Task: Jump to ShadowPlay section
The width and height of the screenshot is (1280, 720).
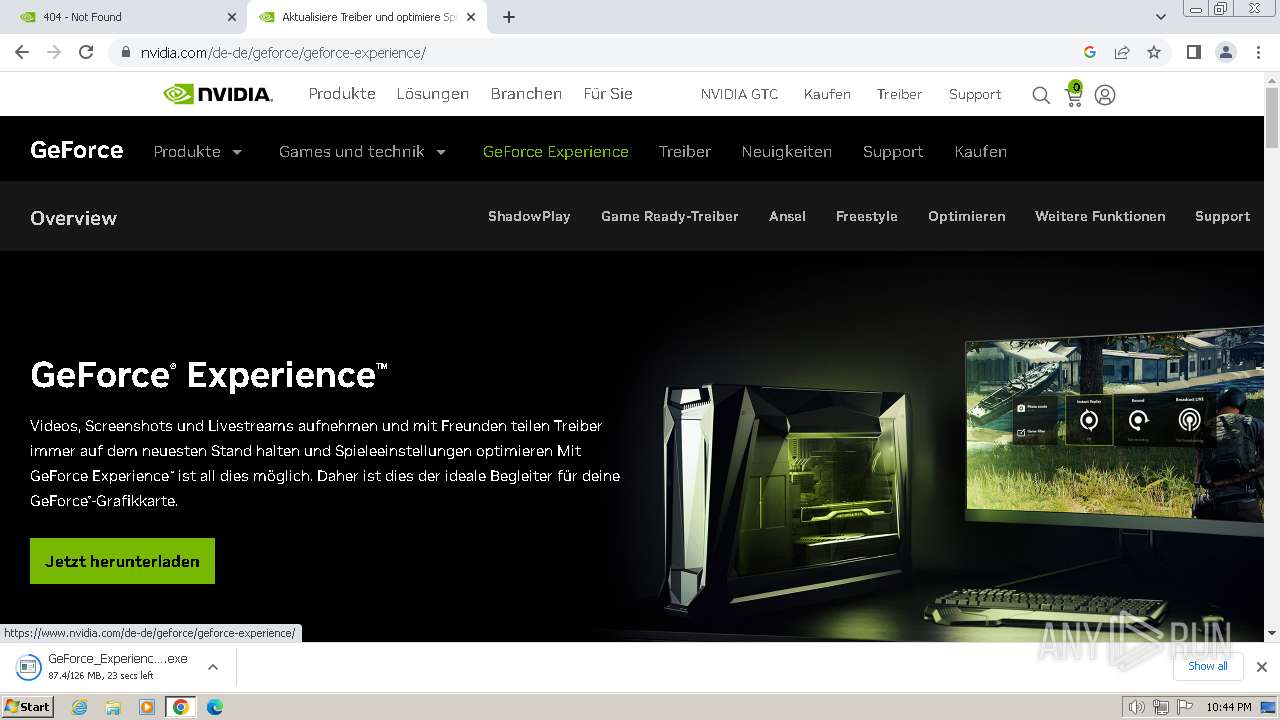Action: pyautogui.click(x=529, y=216)
